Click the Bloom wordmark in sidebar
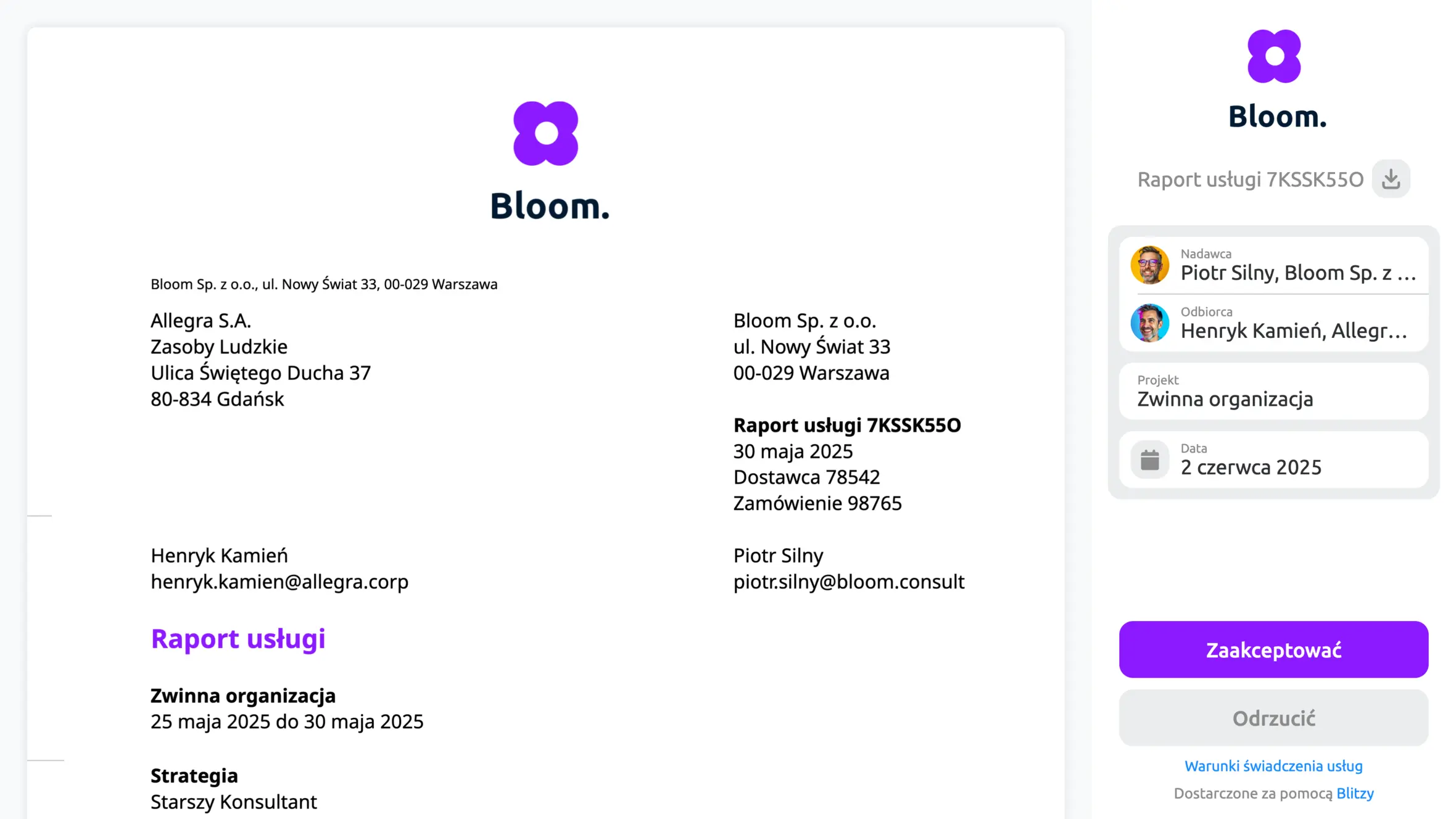This screenshot has height=819, width=1456. (x=1277, y=117)
